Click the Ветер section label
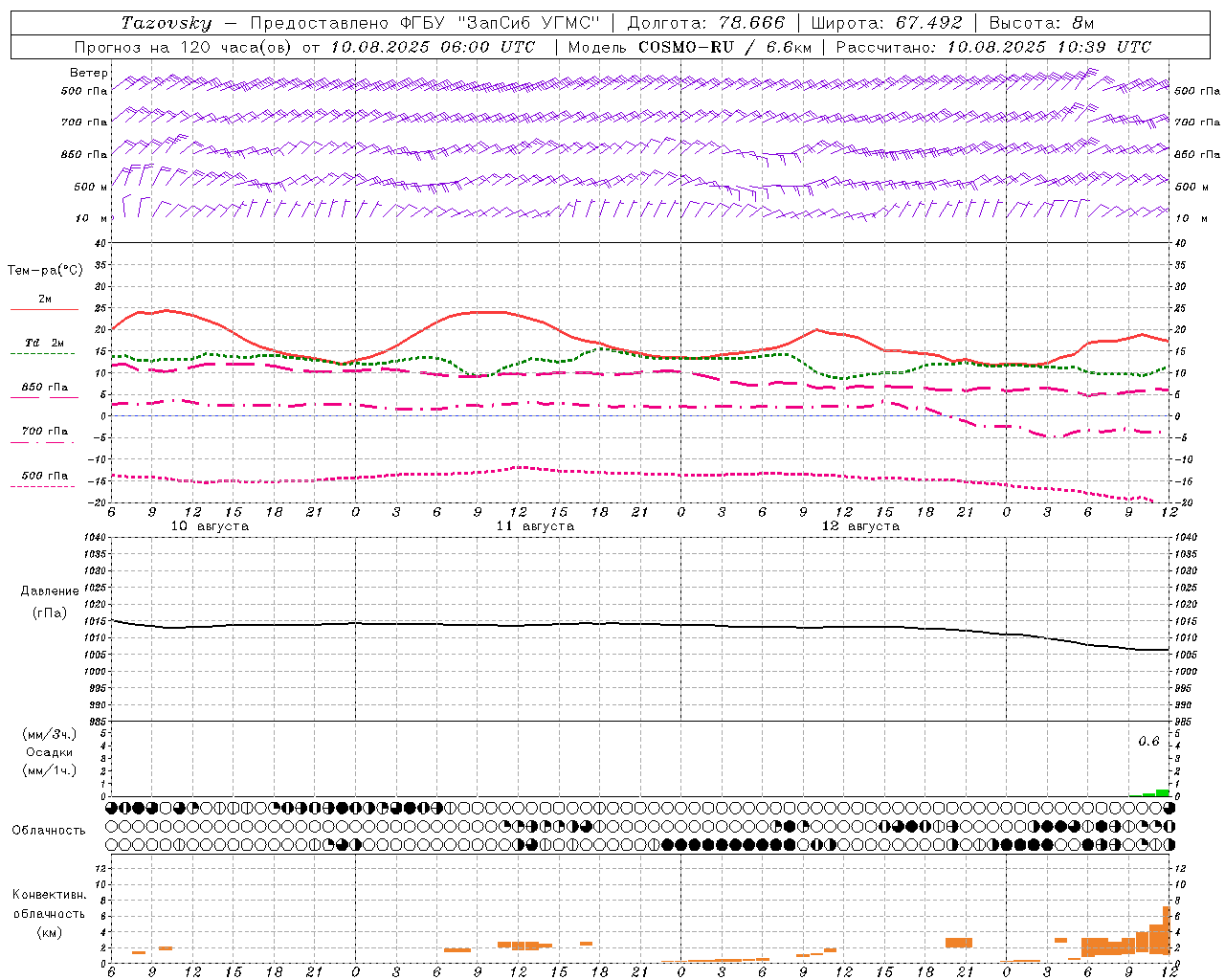The height and width of the screenshot is (980, 1225). (x=88, y=73)
